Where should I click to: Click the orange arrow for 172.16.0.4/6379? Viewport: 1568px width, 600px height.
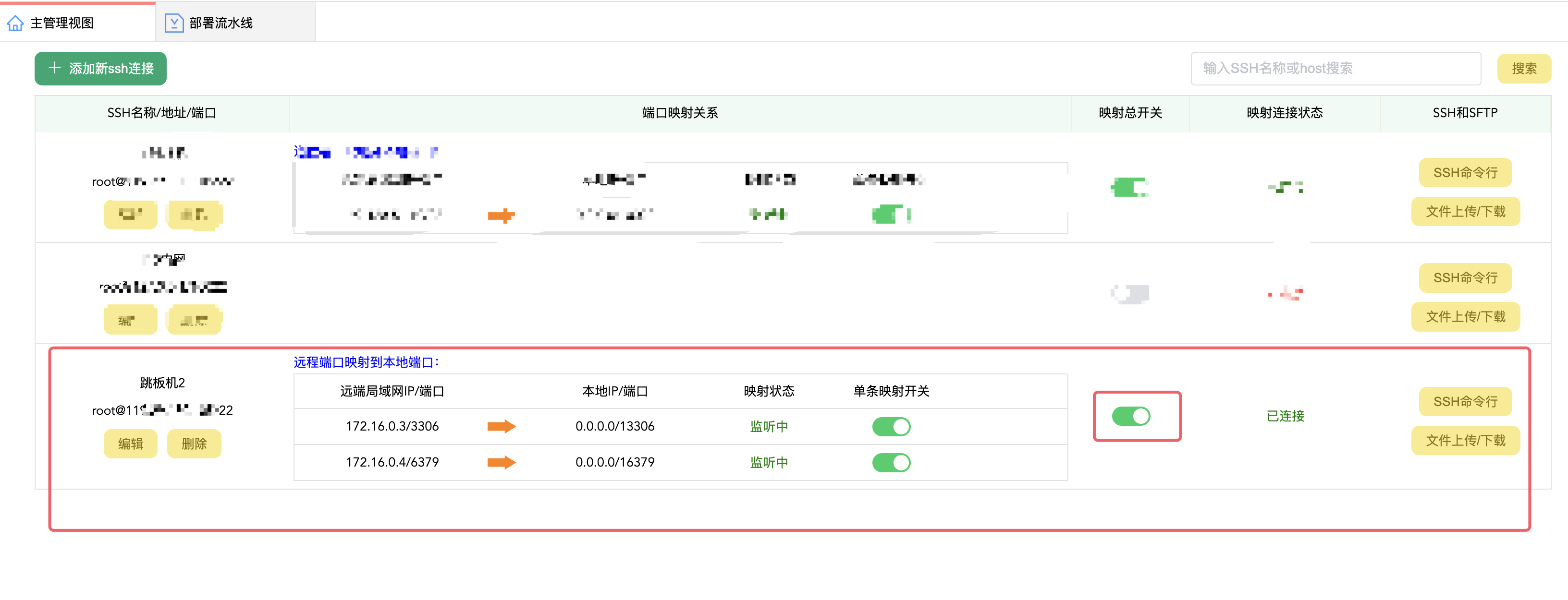(x=501, y=462)
